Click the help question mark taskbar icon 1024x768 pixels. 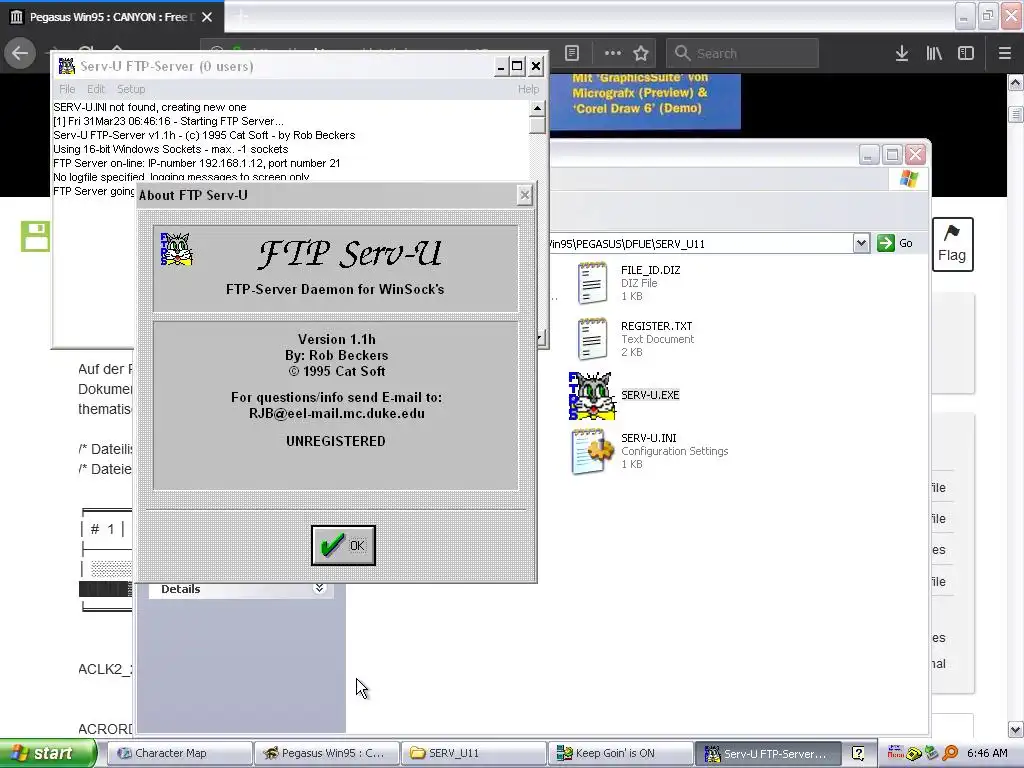click(x=858, y=753)
